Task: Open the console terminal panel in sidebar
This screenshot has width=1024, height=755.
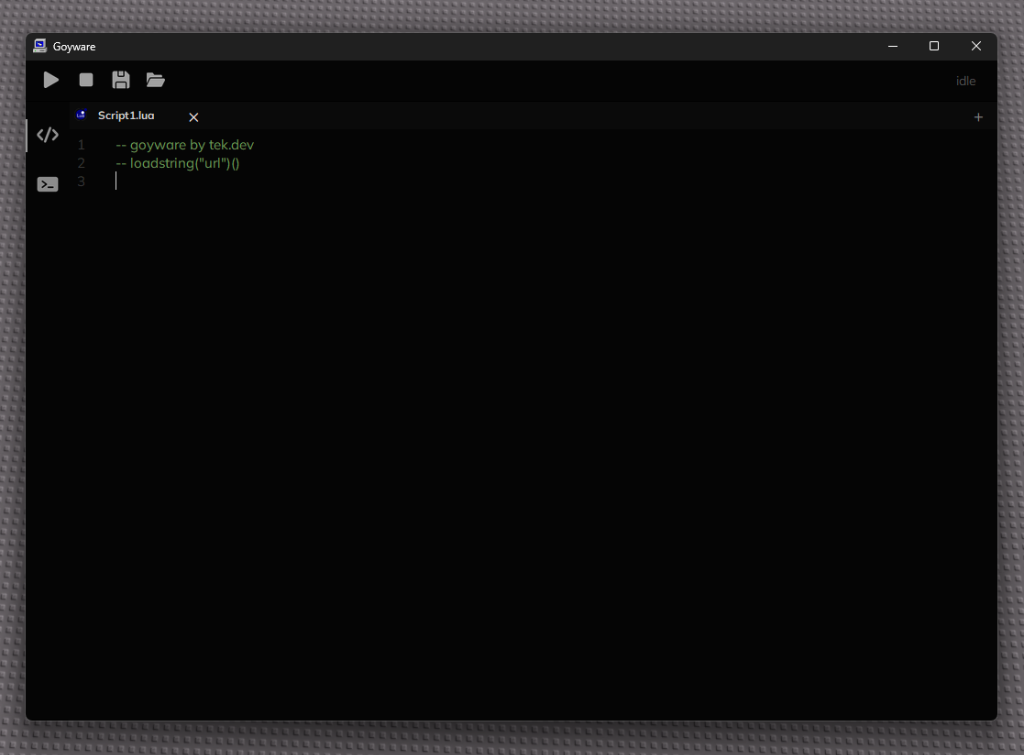Action: point(48,184)
